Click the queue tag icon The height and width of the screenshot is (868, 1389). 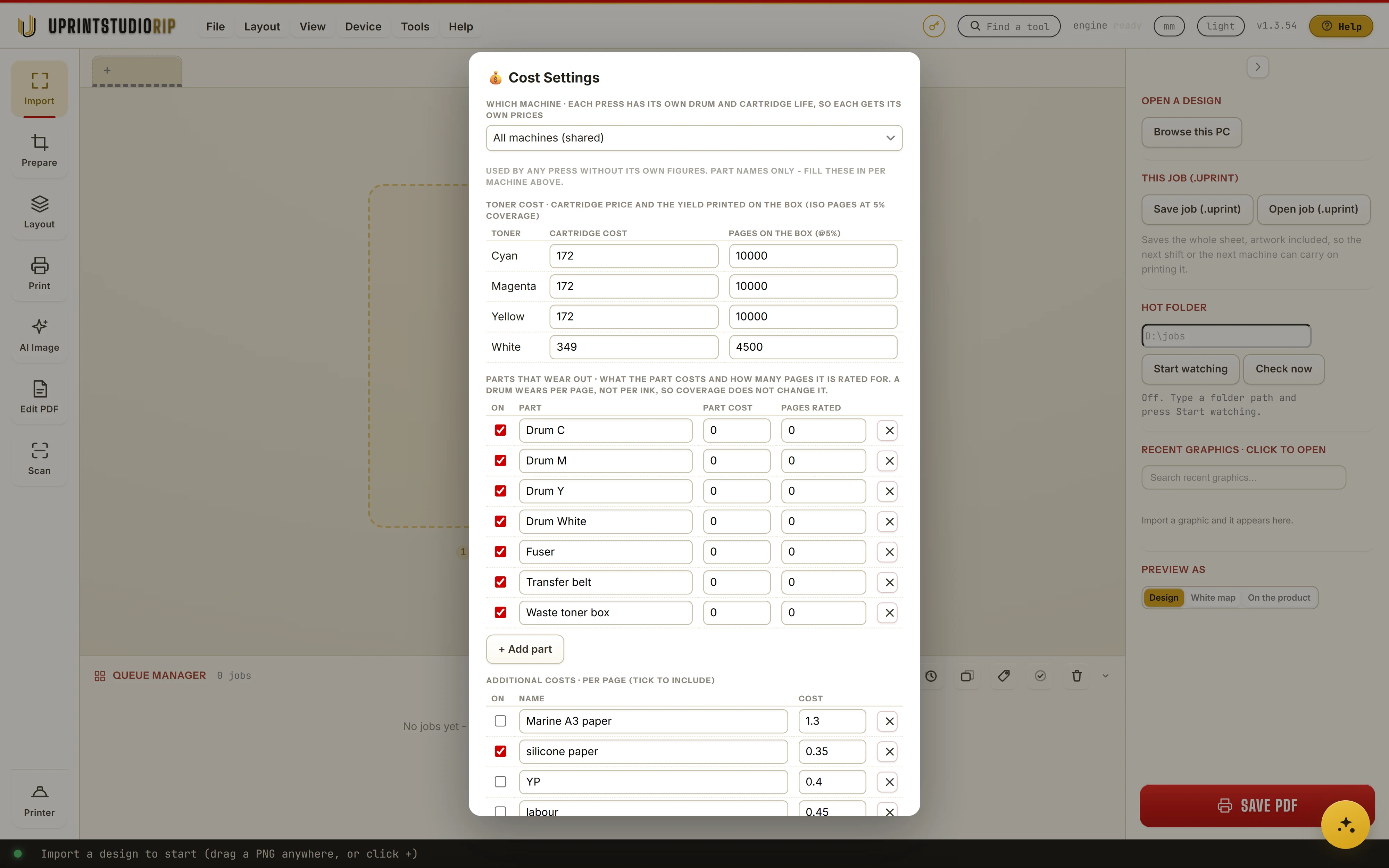point(1004,676)
